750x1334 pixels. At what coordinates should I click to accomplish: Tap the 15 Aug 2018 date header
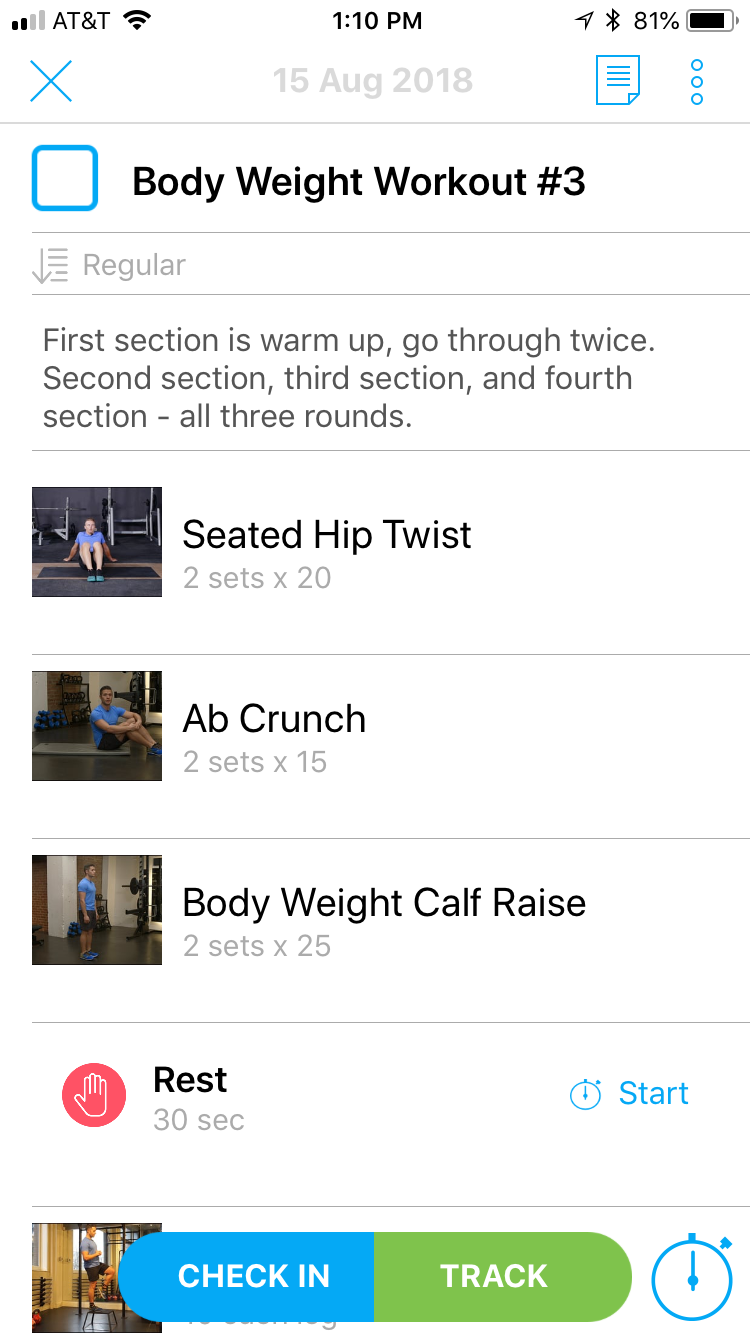pyautogui.click(x=372, y=81)
